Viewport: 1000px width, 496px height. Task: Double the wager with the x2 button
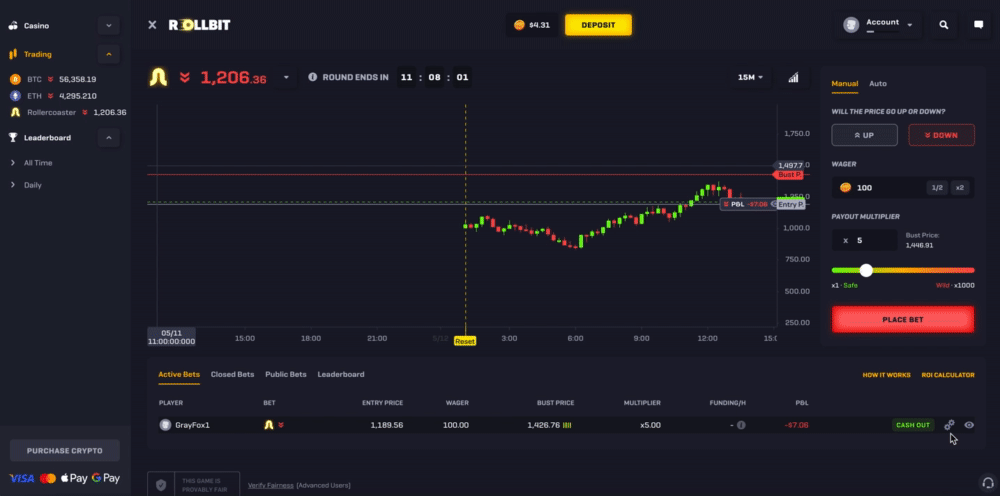coord(959,187)
